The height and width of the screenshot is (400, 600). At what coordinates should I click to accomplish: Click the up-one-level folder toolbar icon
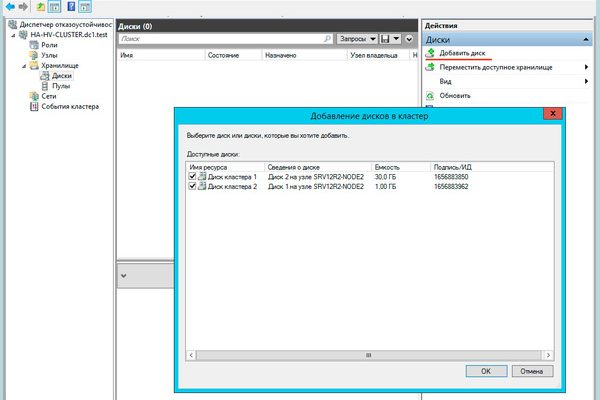[x=40, y=7]
